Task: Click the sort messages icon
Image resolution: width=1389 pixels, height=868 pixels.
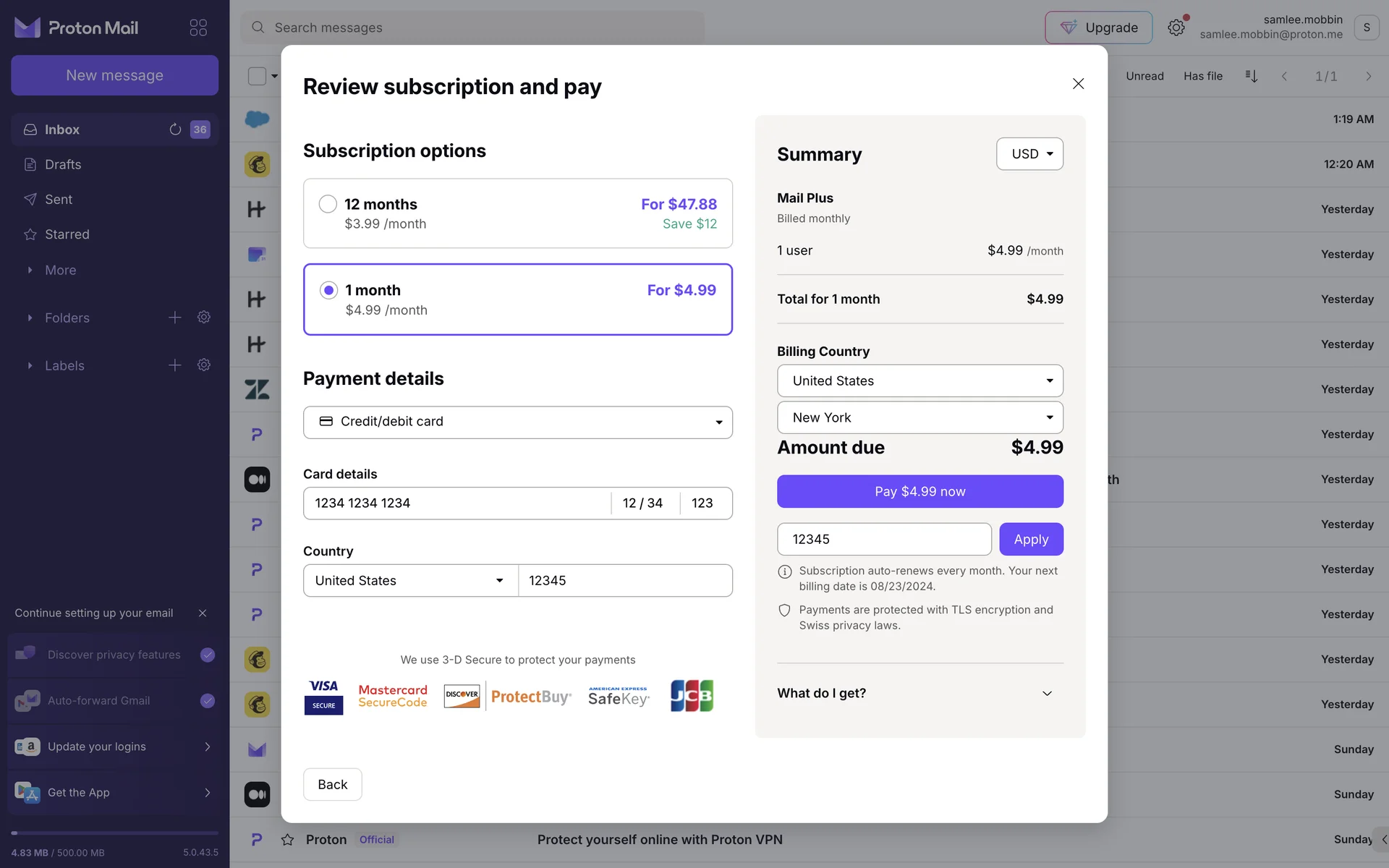Action: click(x=1251, y=76)
